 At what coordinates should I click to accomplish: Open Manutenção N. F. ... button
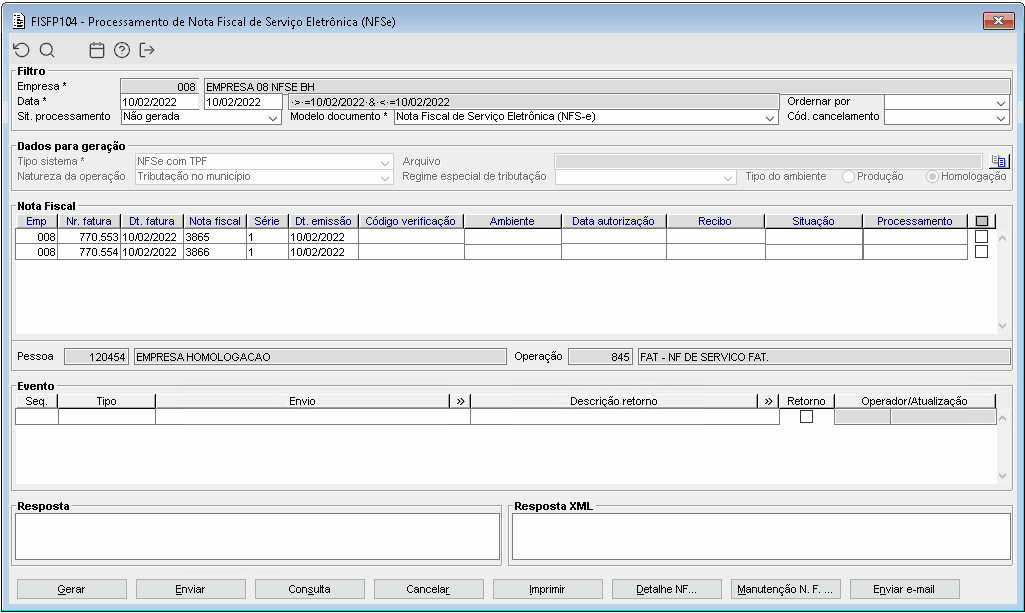(785, 589)
